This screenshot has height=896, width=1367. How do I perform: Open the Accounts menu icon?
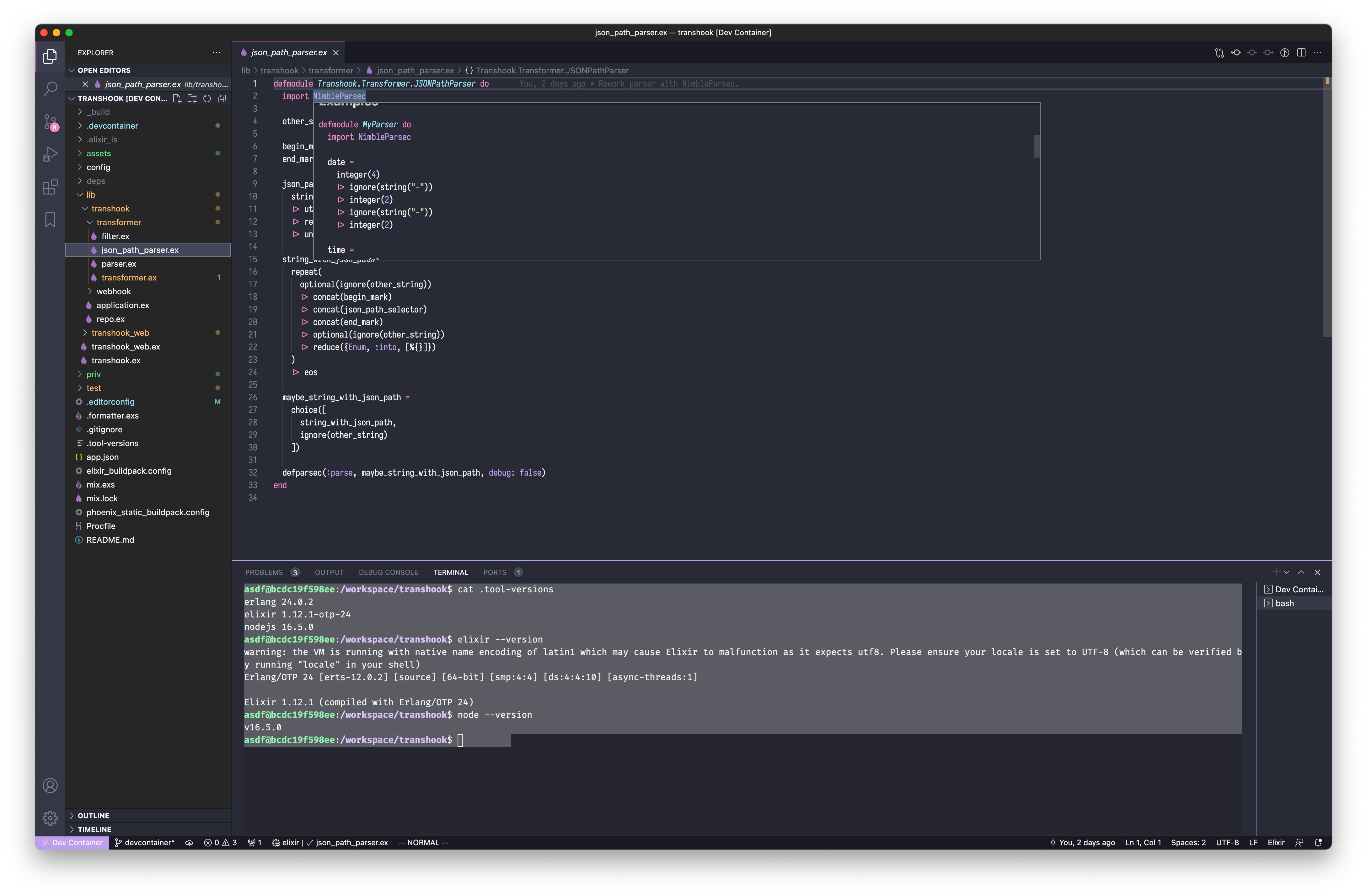coord(50,785)
